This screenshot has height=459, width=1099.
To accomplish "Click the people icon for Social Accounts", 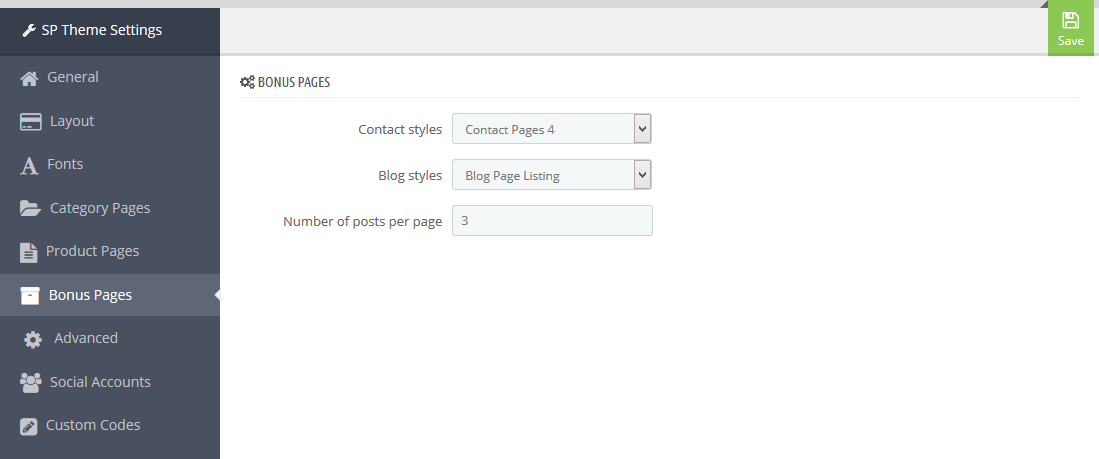I will [31, 383].
